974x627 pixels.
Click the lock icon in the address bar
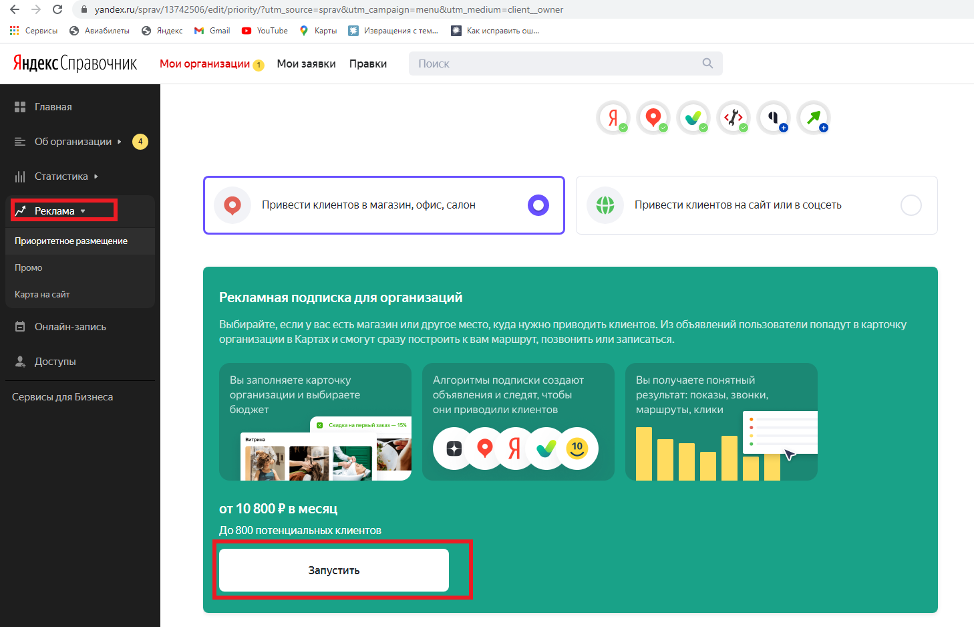pyautogui.click(x=83, y=10)
